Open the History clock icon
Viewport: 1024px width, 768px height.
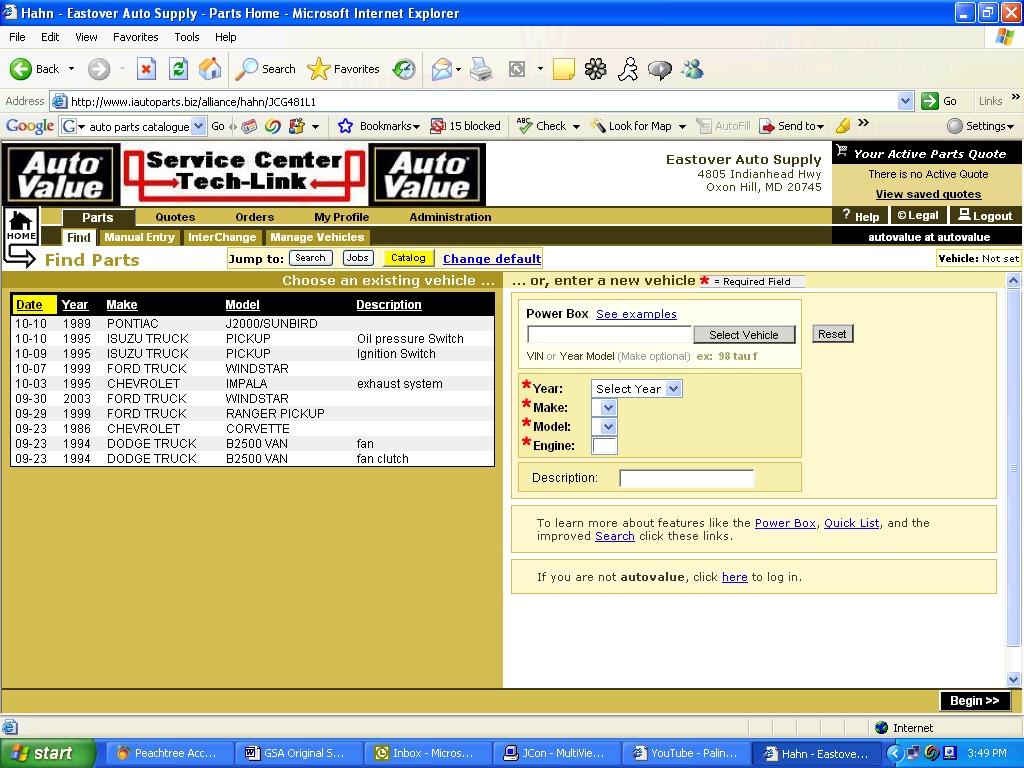point(404,69)
